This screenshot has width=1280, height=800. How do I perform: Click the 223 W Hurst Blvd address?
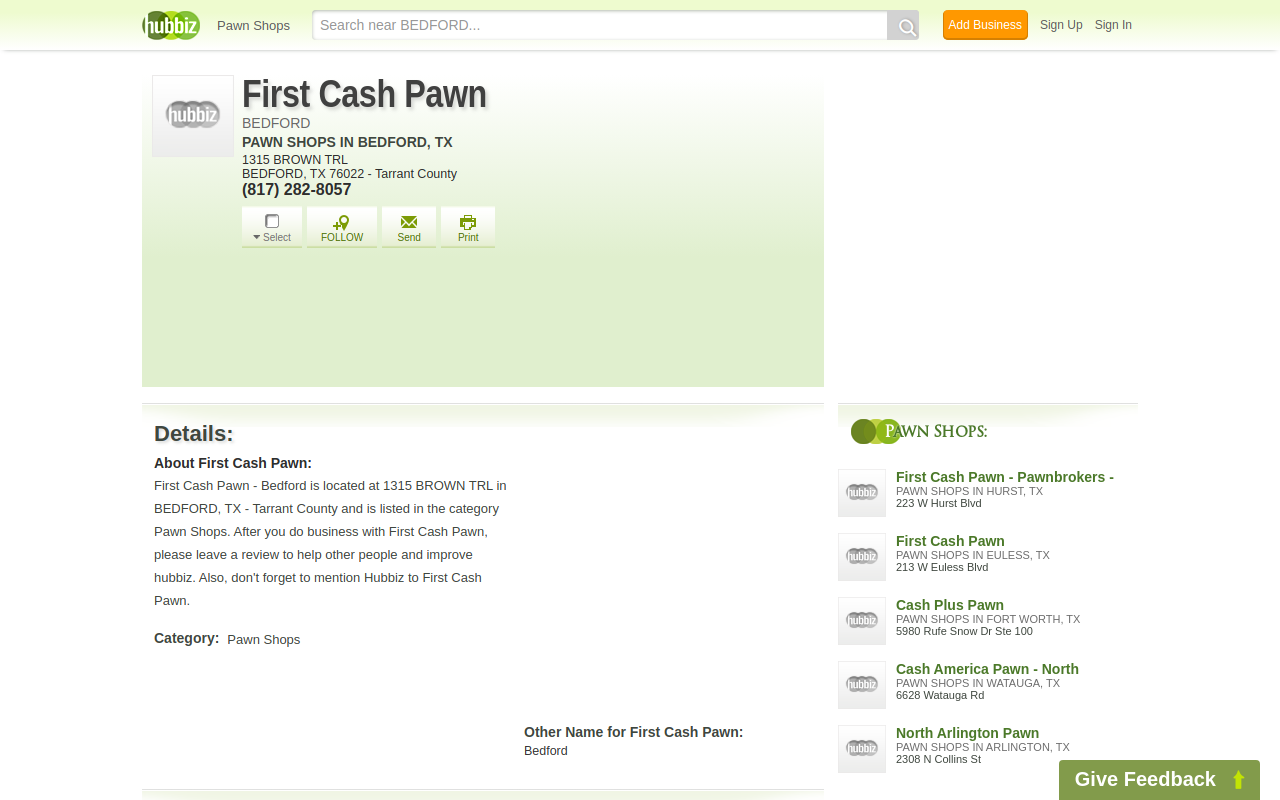tap(939, 503)
